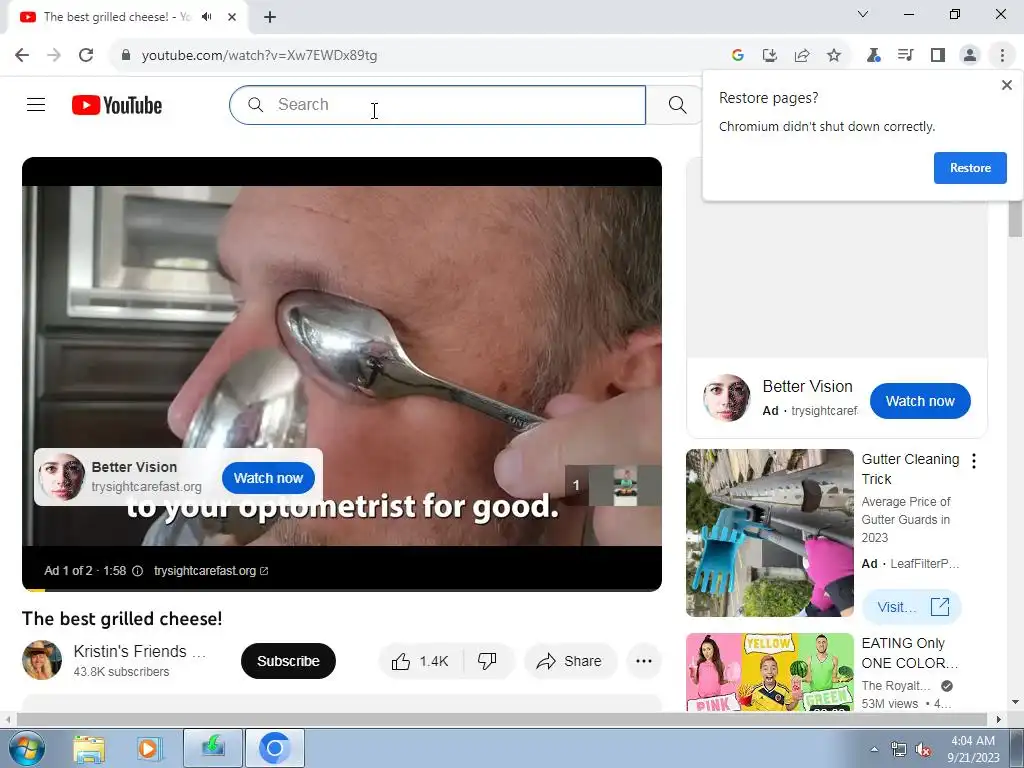Click the magnifier search button

(x=677, y=104)
